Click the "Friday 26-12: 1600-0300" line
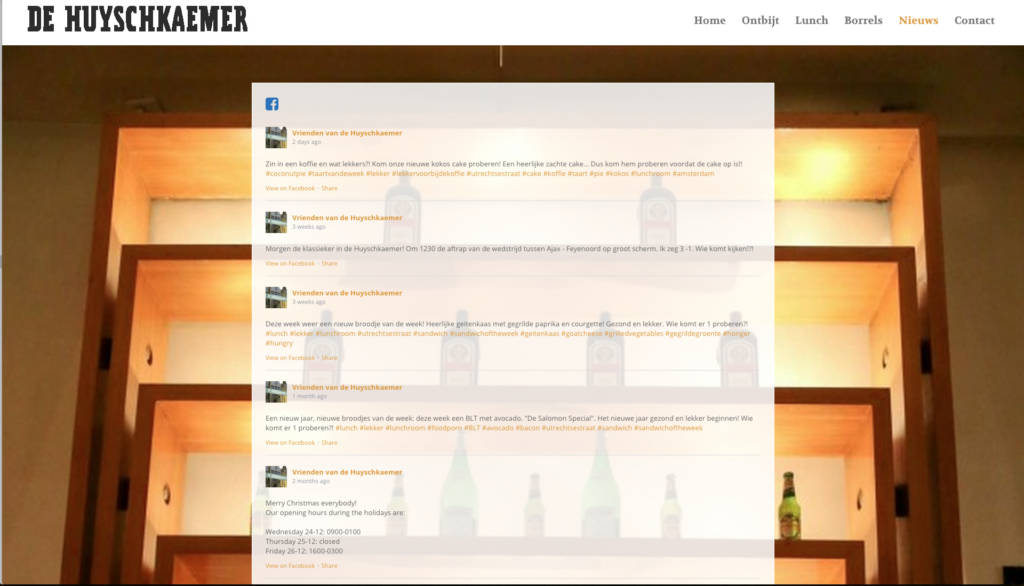The image size is (1024, 586). click(x=304, y=551)
